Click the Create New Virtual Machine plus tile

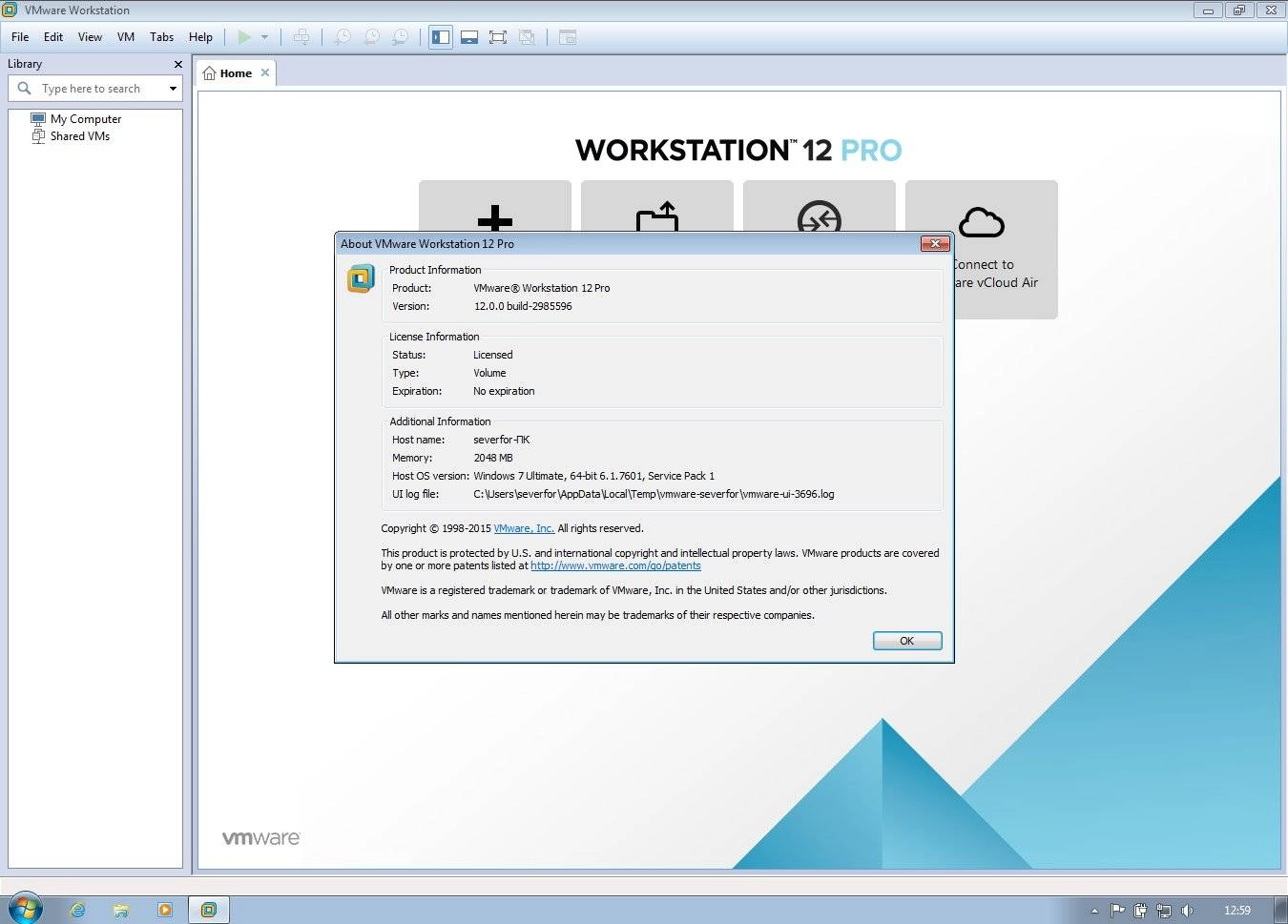(495, 205)
